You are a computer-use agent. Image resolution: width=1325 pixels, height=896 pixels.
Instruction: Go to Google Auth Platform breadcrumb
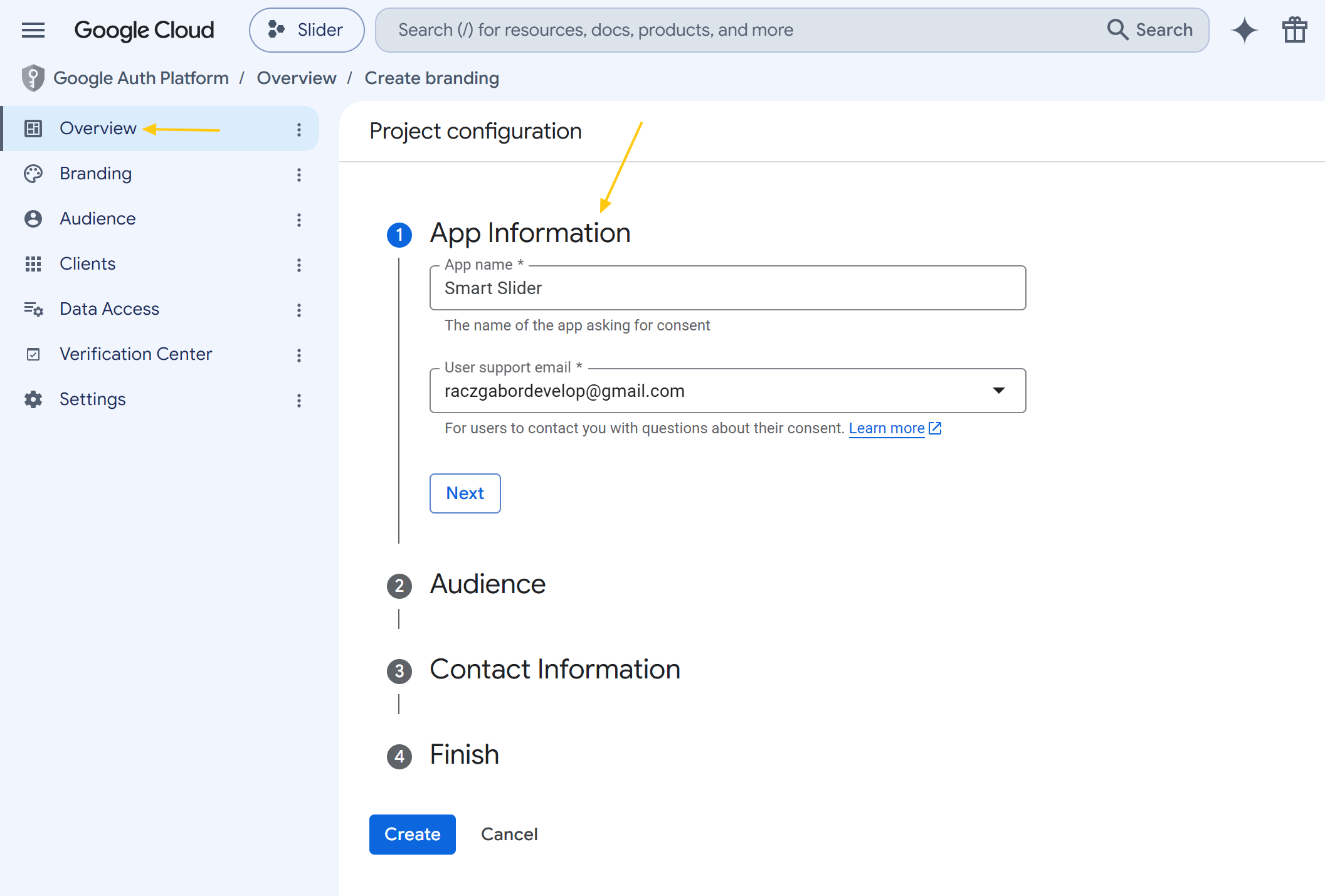click(x=141, y=78)
